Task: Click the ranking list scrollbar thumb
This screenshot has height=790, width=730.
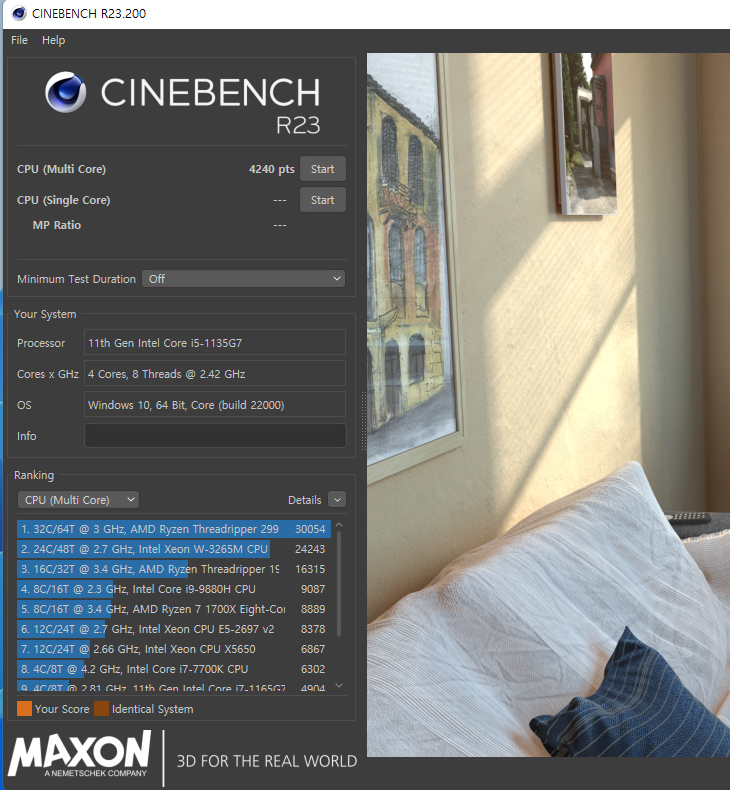Action: point(339,583)
